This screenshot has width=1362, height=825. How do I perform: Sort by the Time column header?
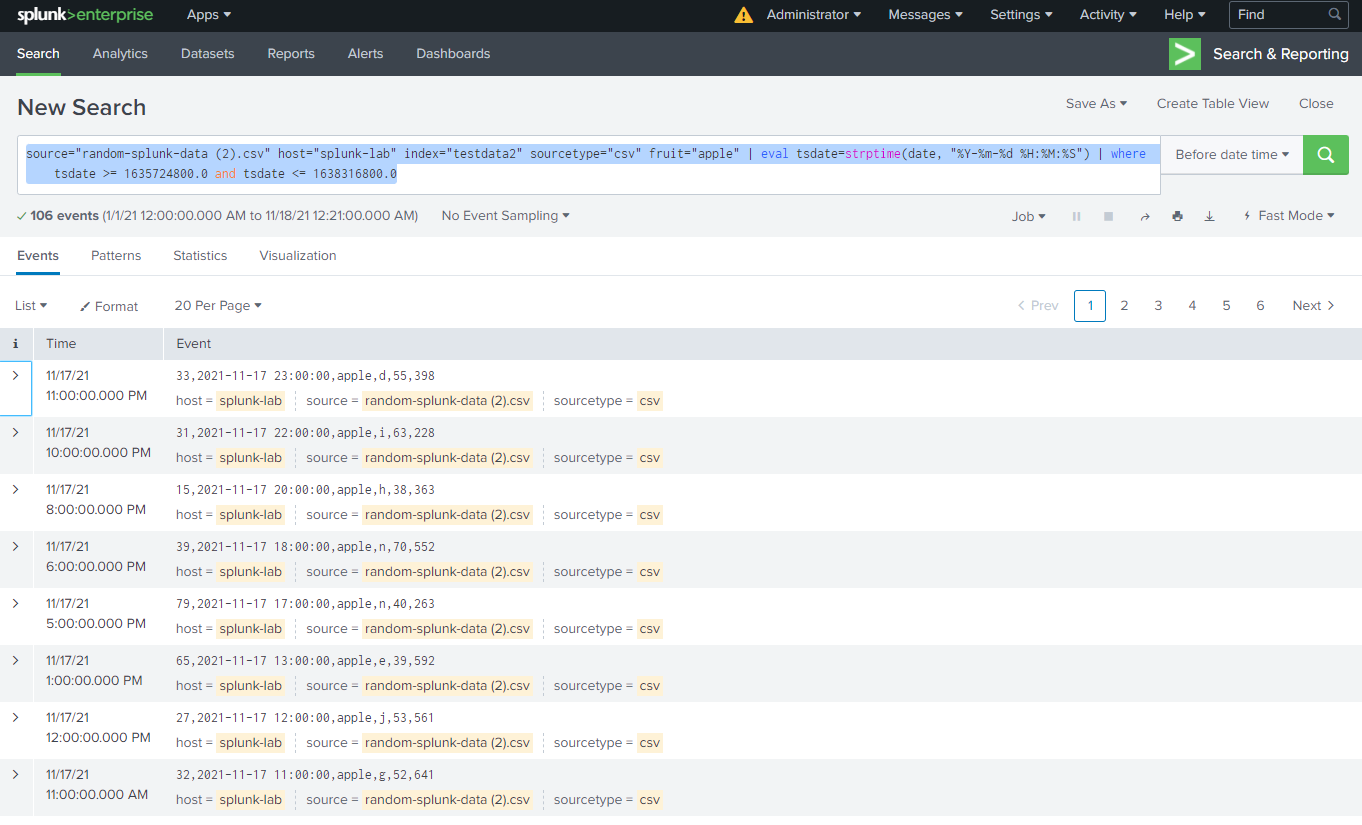pos(61,344)
